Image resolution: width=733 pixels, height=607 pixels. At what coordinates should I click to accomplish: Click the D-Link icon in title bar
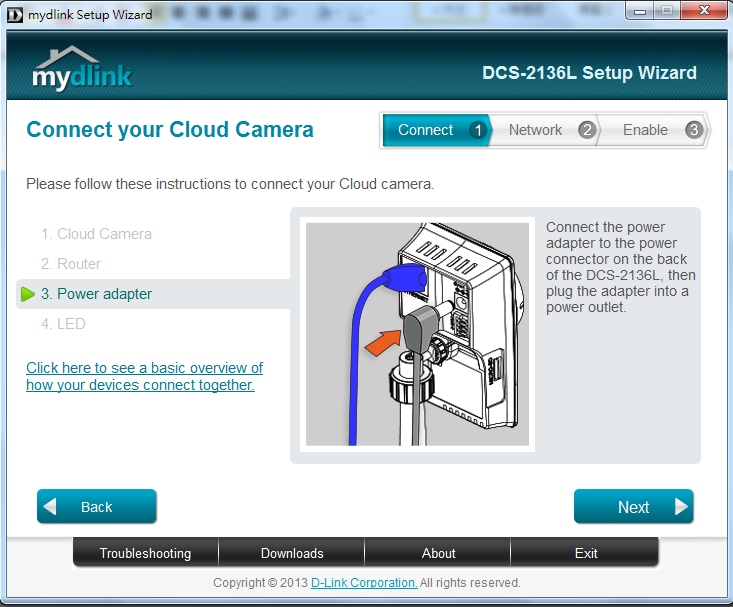point(14,15)
